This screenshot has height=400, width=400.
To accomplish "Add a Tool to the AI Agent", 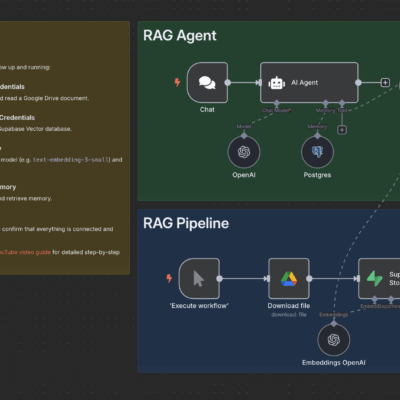I will tap(342, 130).
